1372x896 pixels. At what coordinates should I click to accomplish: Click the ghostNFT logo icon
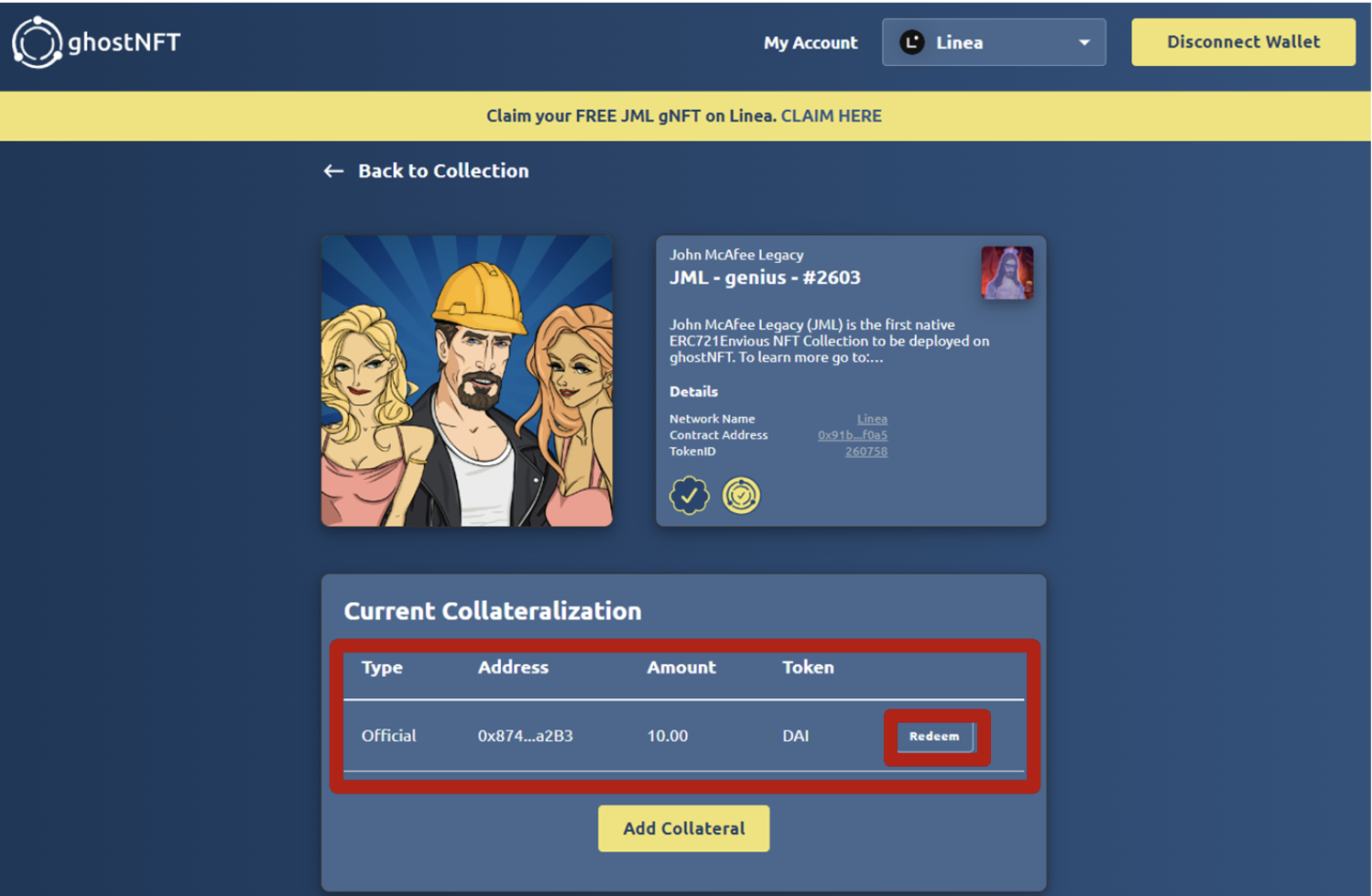(38, 42)
